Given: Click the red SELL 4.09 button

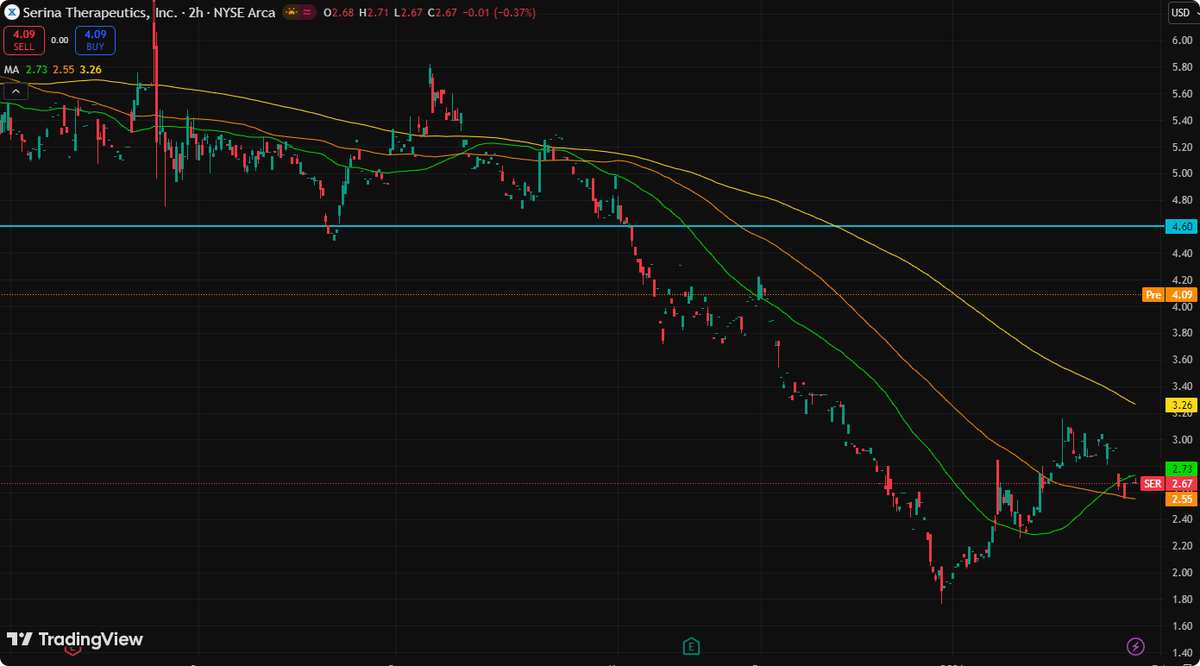Looking at the screenshot, I should pos(24,40).
